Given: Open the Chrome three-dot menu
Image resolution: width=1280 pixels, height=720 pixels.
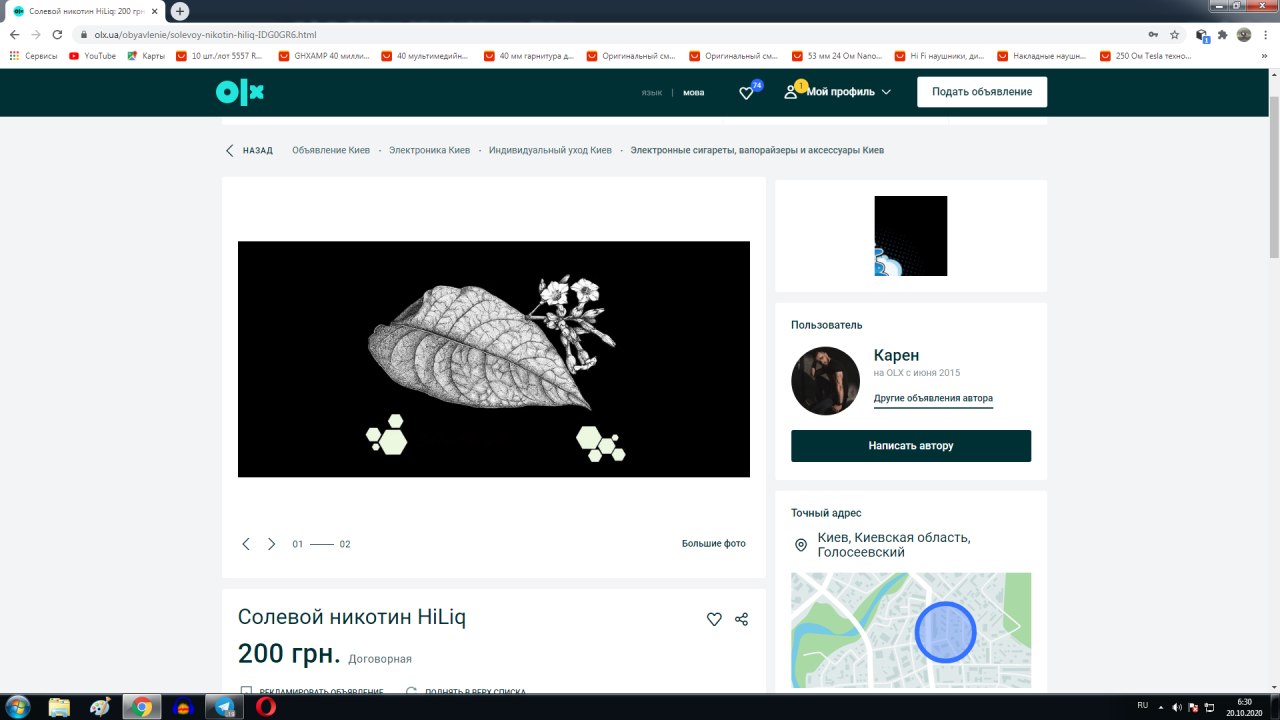Looking at the screenshot, I should click(x=1265, y=34).
